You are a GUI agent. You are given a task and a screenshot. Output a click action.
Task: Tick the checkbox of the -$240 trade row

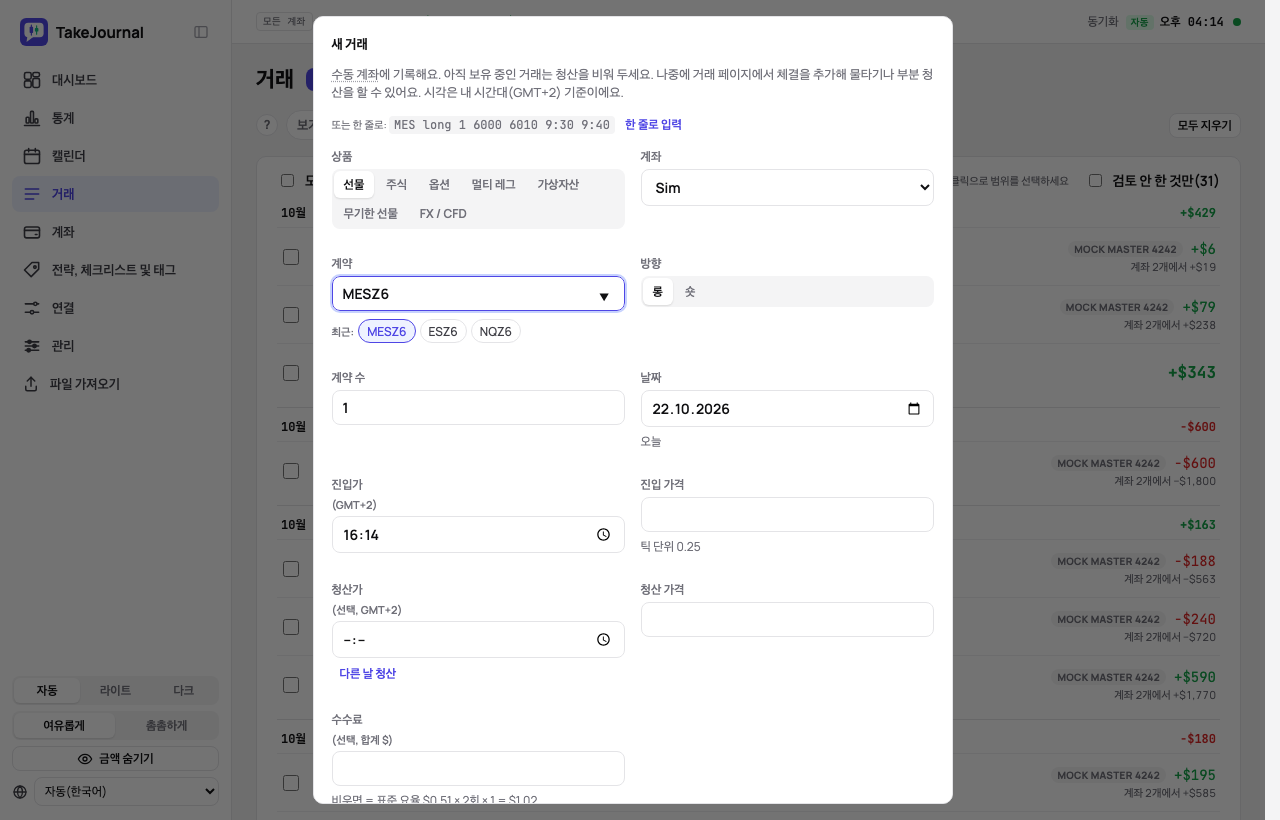point(291,627)
